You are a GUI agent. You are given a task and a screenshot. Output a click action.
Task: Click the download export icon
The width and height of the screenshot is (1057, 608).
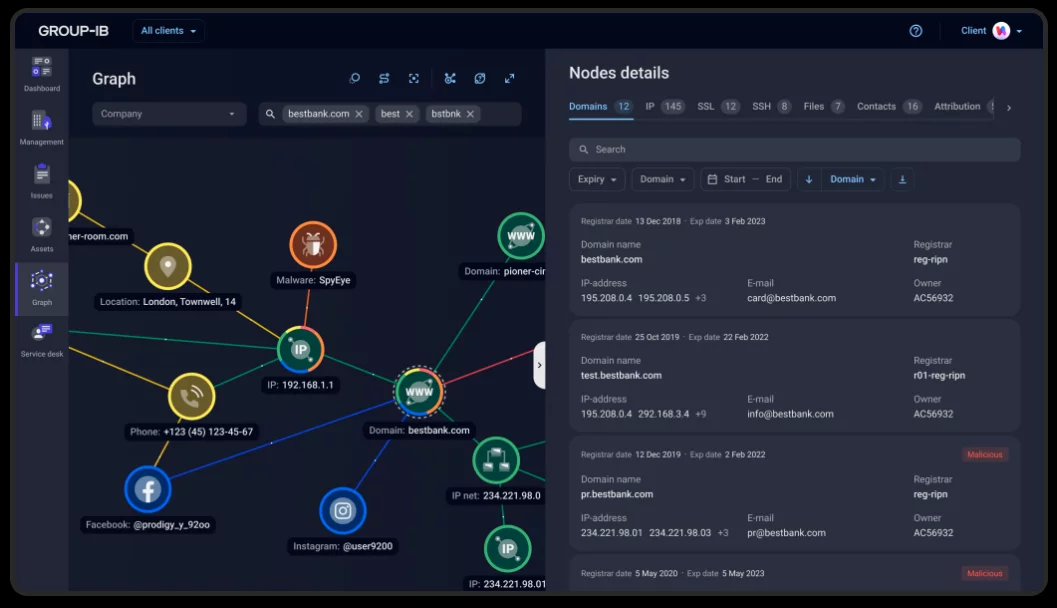(902, 179)
